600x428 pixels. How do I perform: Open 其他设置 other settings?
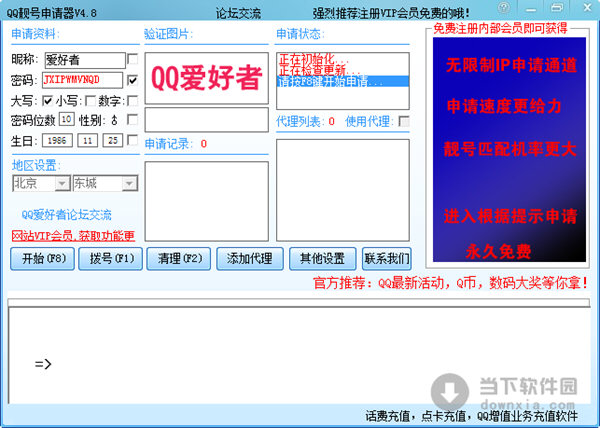(323, 259)
